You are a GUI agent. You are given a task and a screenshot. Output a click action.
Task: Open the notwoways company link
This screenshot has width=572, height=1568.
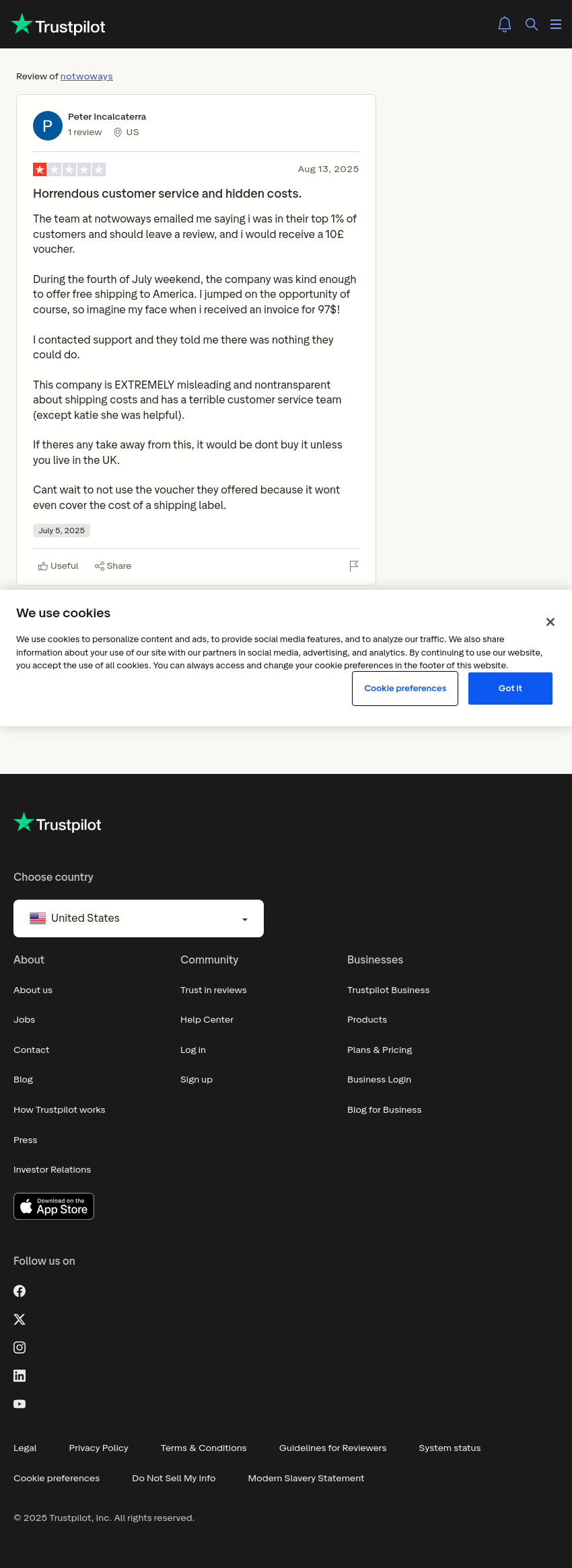87,77
